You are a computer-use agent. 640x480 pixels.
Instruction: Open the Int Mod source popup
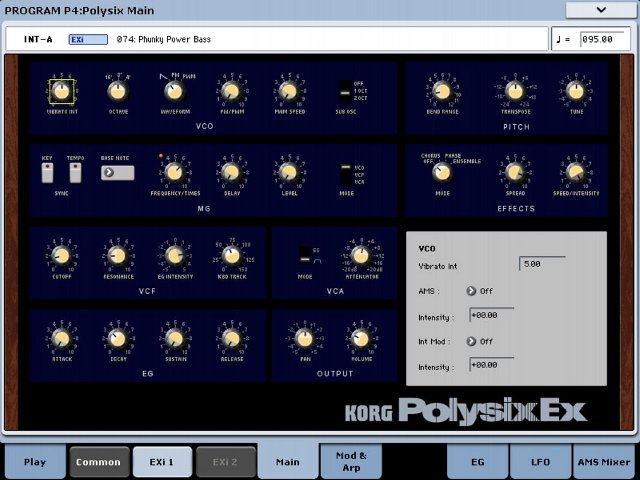(x=472, y=341)
